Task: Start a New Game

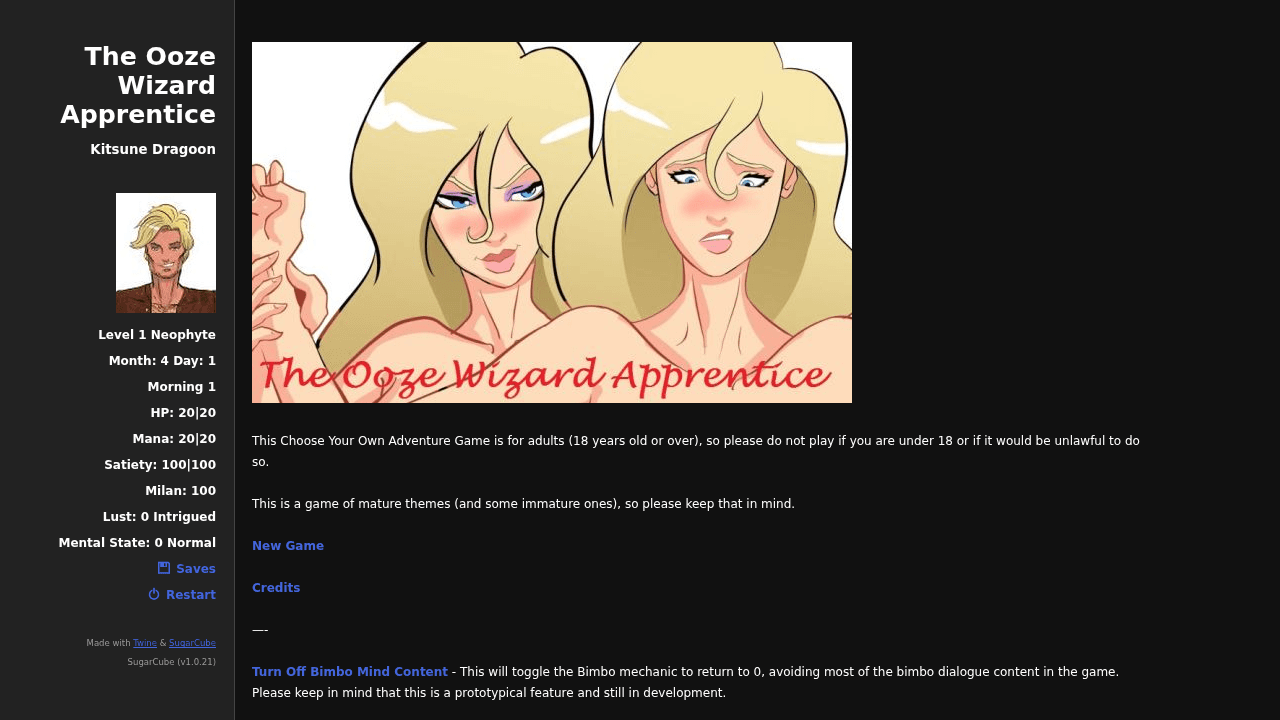Action: click(288, 546)
